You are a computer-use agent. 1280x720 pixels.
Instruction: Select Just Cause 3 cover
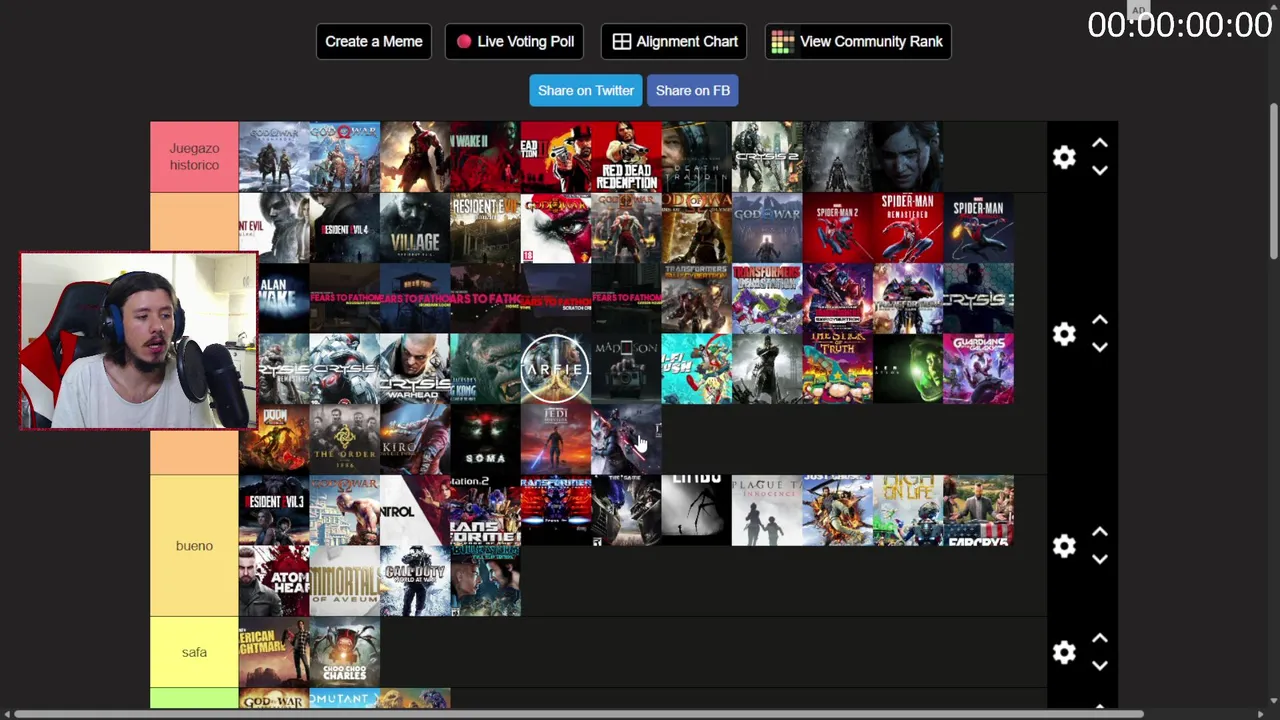[837, 510]
